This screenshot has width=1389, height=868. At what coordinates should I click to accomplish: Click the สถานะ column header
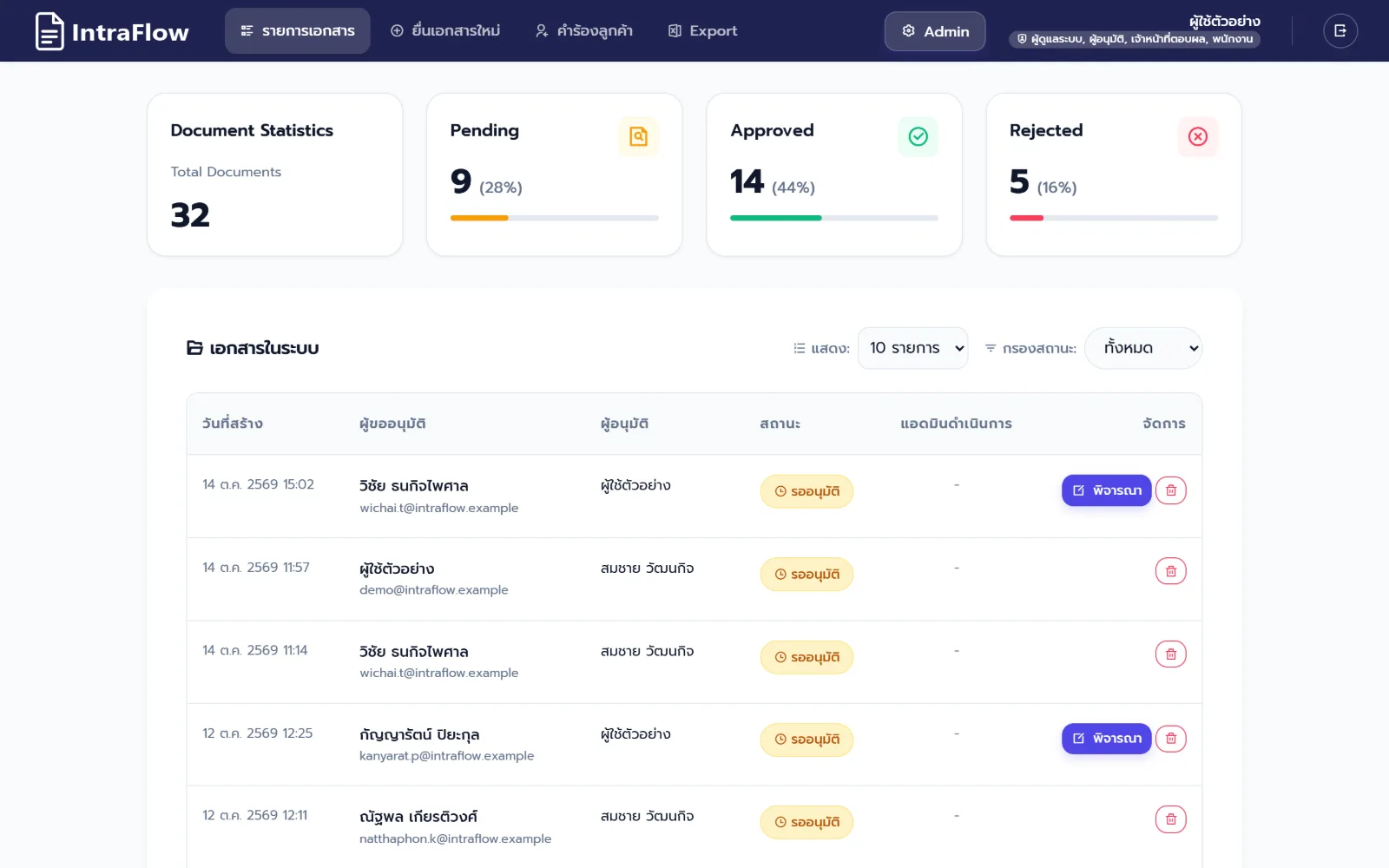point(780,424)
